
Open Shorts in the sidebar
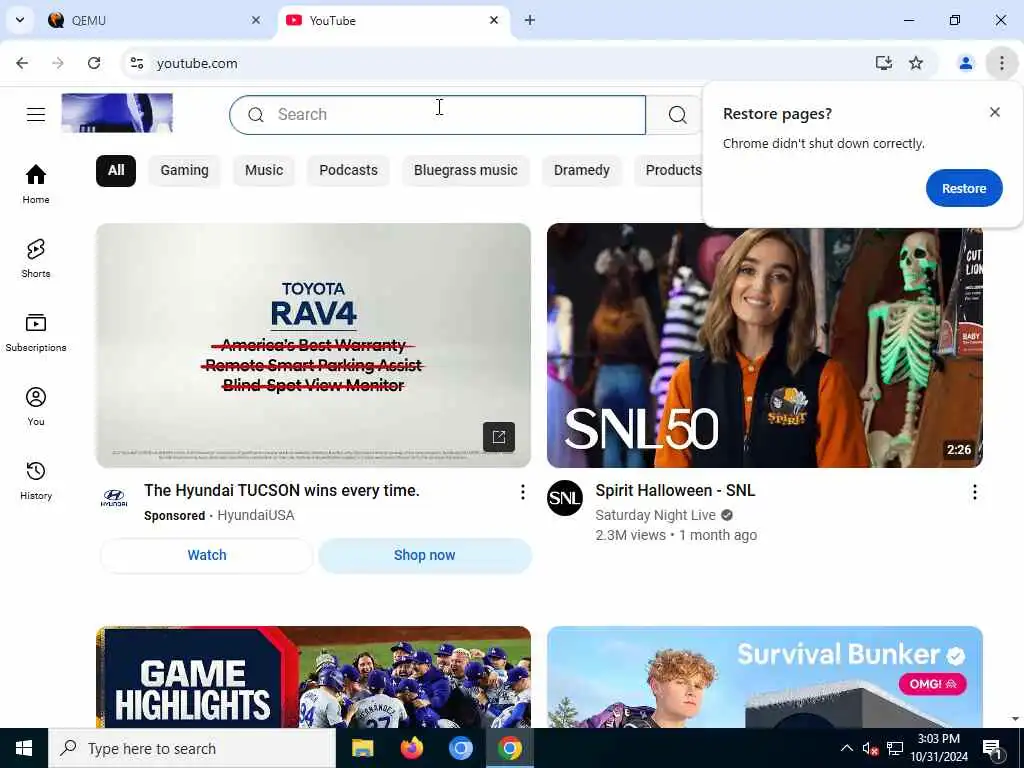[x=36, y=258]
